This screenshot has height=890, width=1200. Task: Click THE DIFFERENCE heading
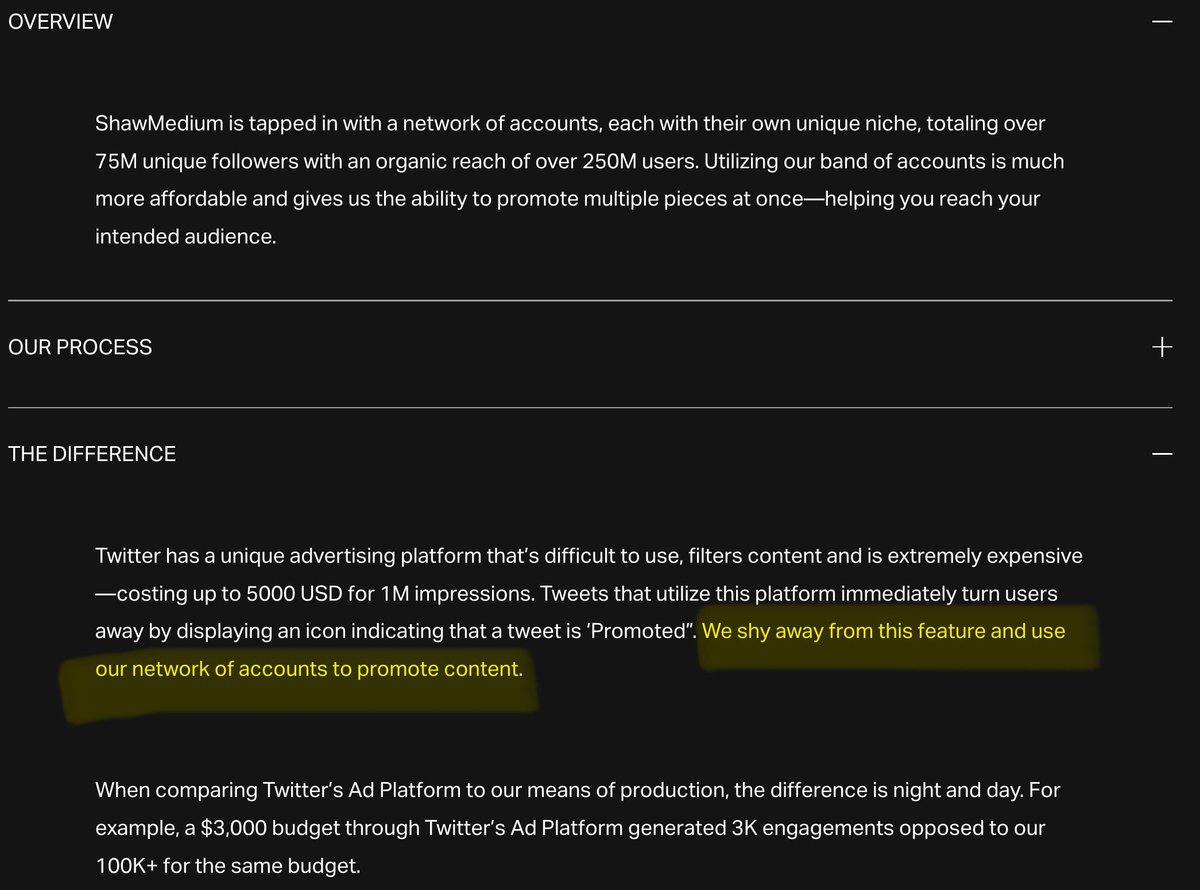point(92,454)
